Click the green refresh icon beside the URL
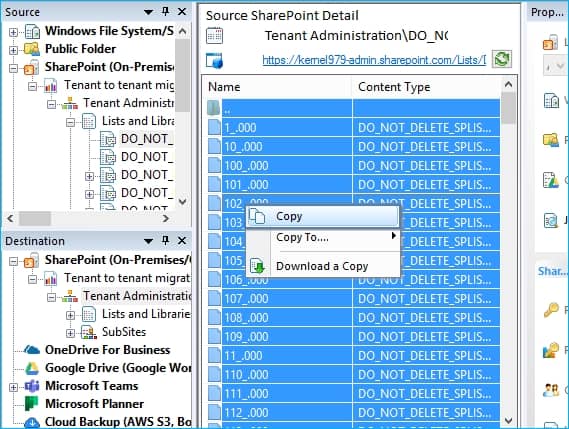This screenshot has height=429, width=569. pos(502,59)
